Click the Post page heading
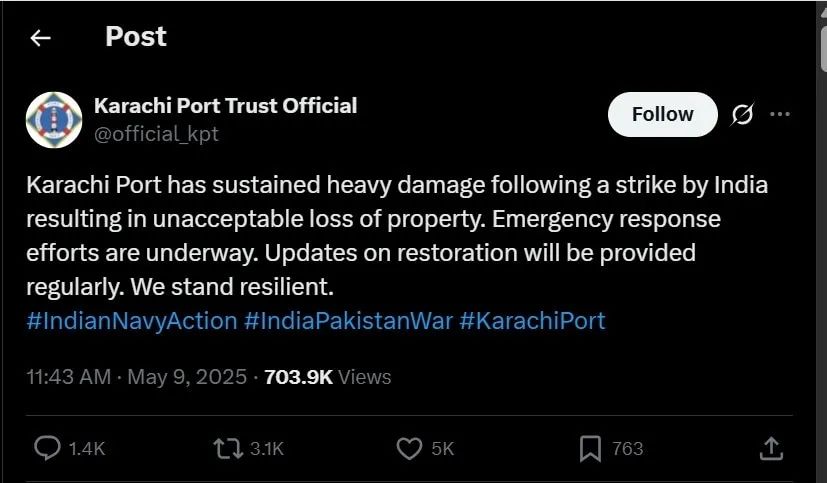This screenshot has width=827, height=483. 136,37
